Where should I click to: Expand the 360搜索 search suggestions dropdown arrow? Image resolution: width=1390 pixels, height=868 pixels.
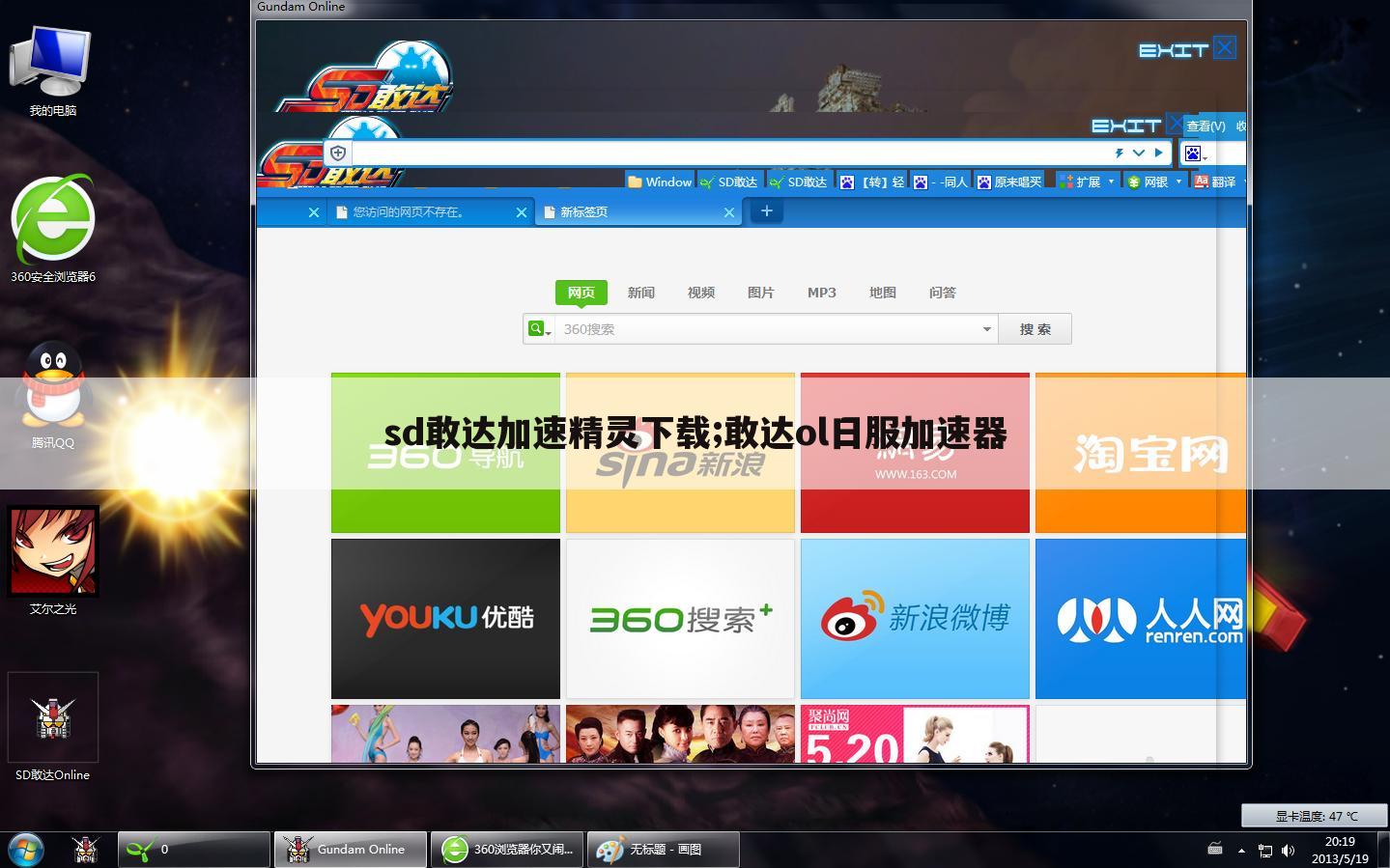coord(986,329)
